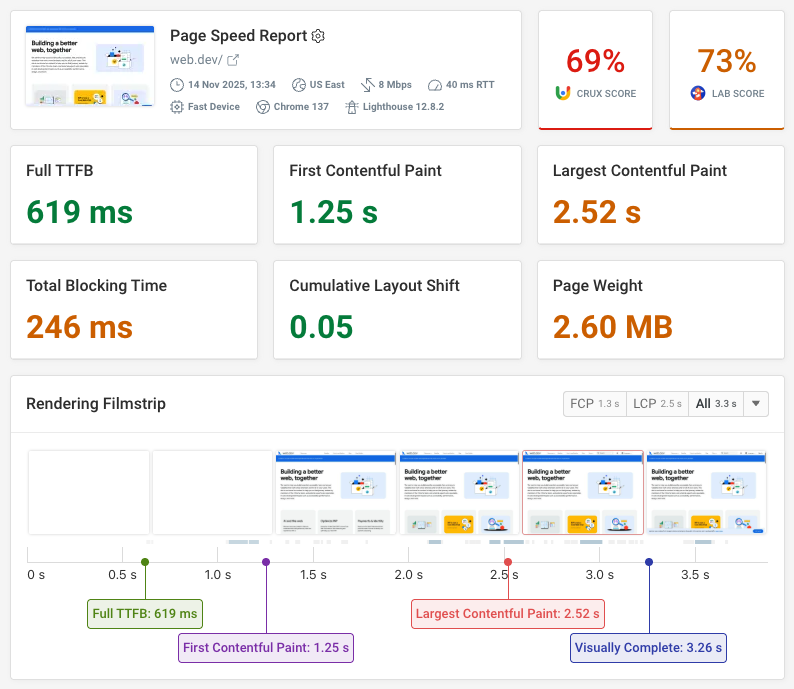Open the Full TTFB metric card
The image size is (794, 689).
(x=134, y=195)
